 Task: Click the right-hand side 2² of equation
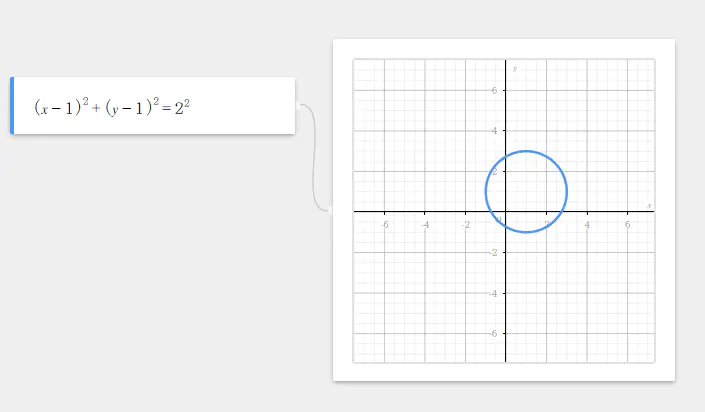181,105
